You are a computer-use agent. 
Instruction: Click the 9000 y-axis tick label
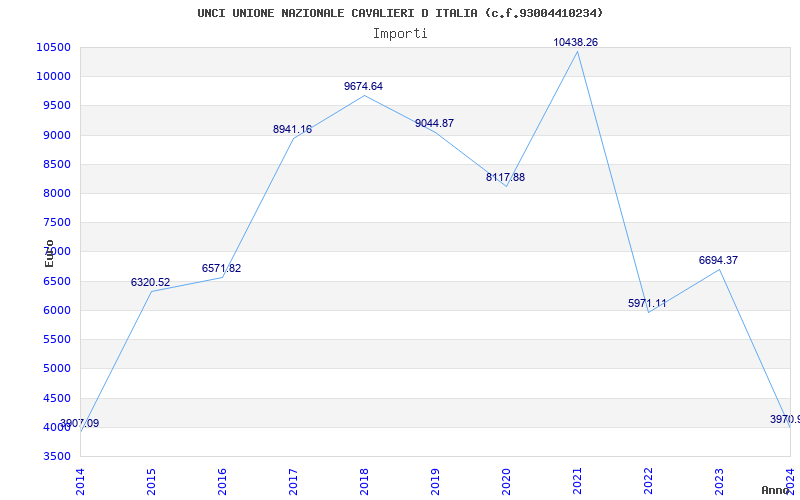click(56, 135)
